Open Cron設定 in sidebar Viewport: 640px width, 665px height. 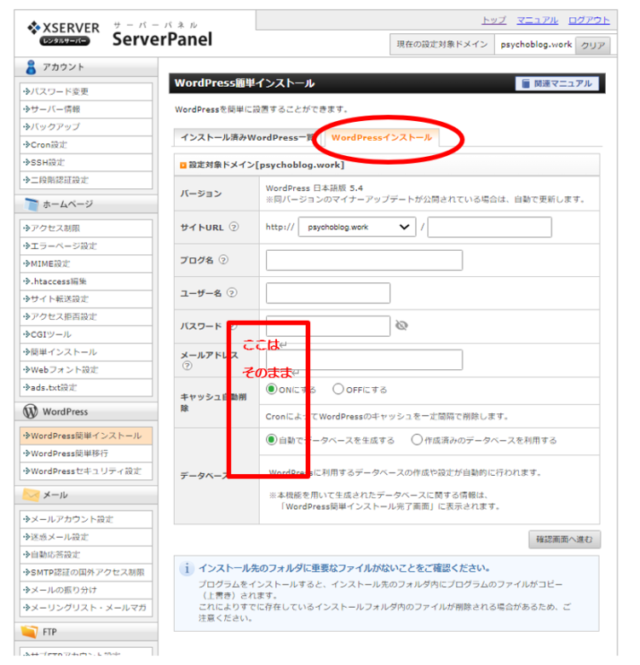click(x=86, y=145)
